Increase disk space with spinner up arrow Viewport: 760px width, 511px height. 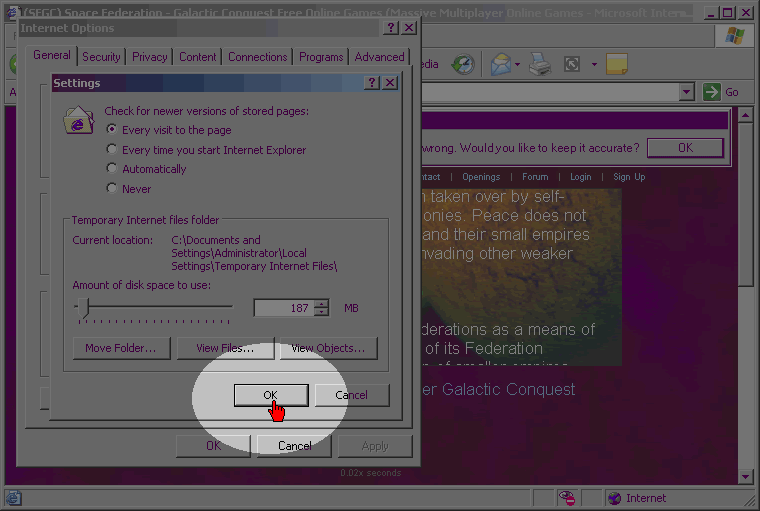pyautogui.click(x=321, y=304)
